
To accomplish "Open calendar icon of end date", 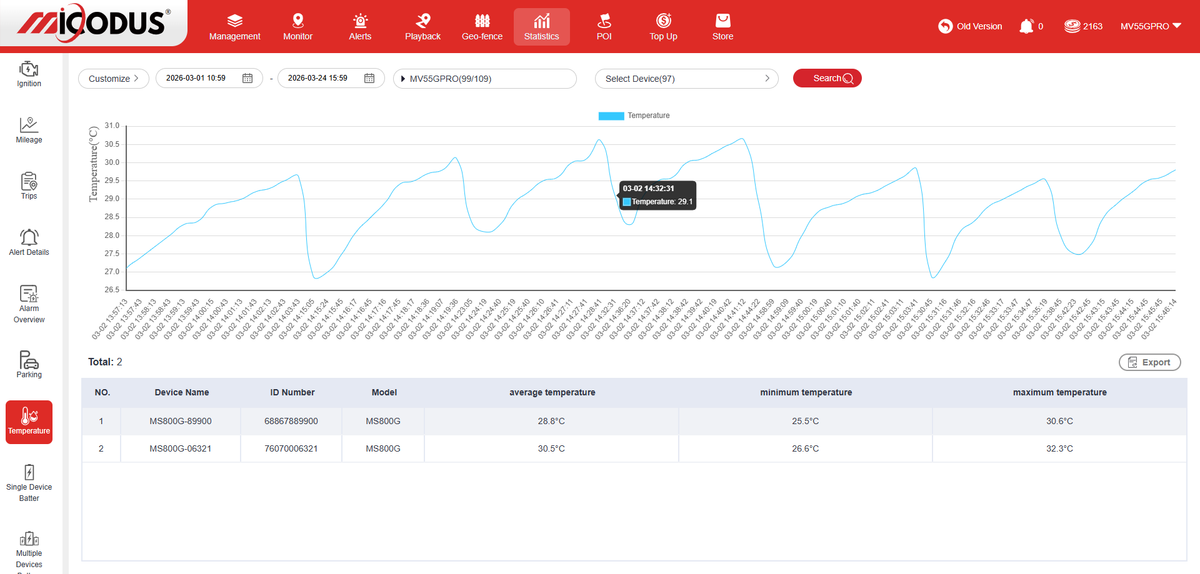I will click(x=369, y=78).
